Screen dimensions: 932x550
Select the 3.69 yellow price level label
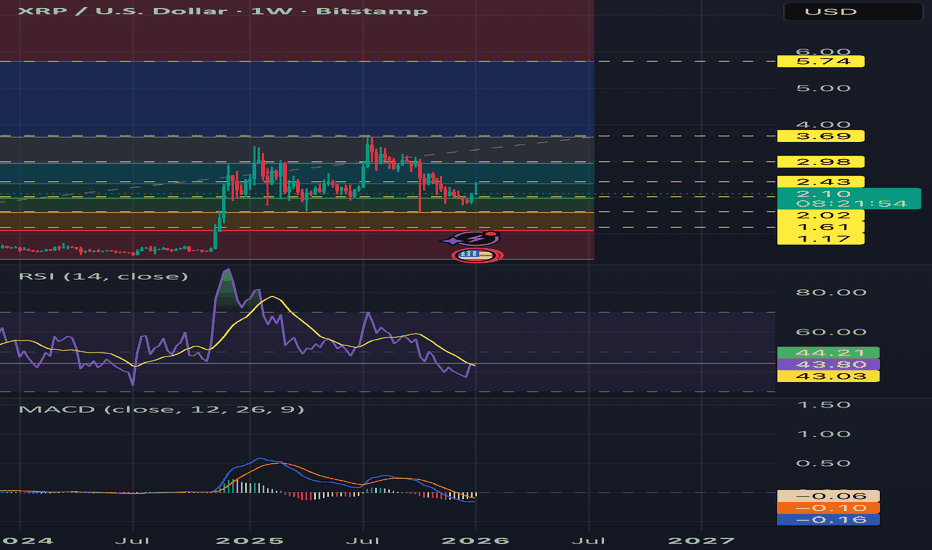[820, 135]
